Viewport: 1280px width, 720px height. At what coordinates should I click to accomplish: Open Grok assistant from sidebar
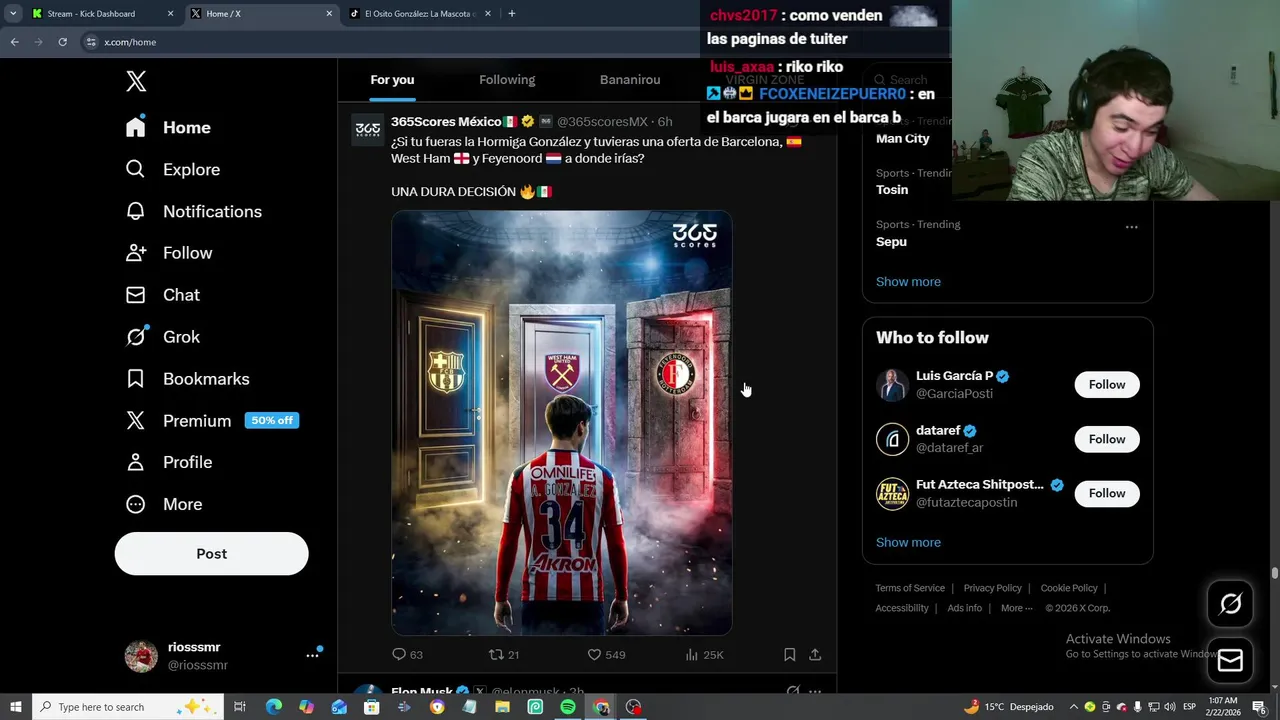162,337
